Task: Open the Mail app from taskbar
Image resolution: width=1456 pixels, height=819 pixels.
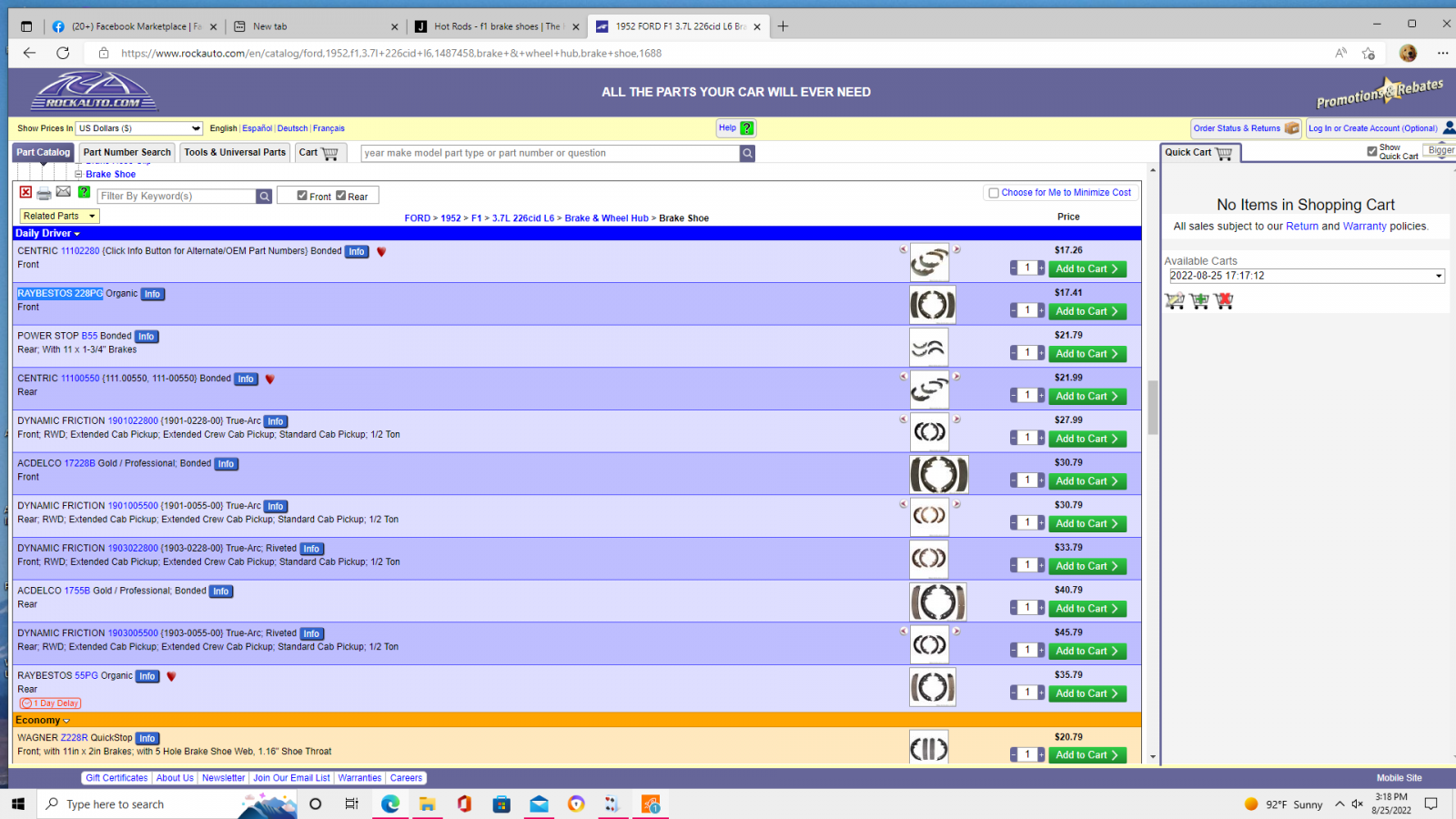Action: [x=539, y=804]
